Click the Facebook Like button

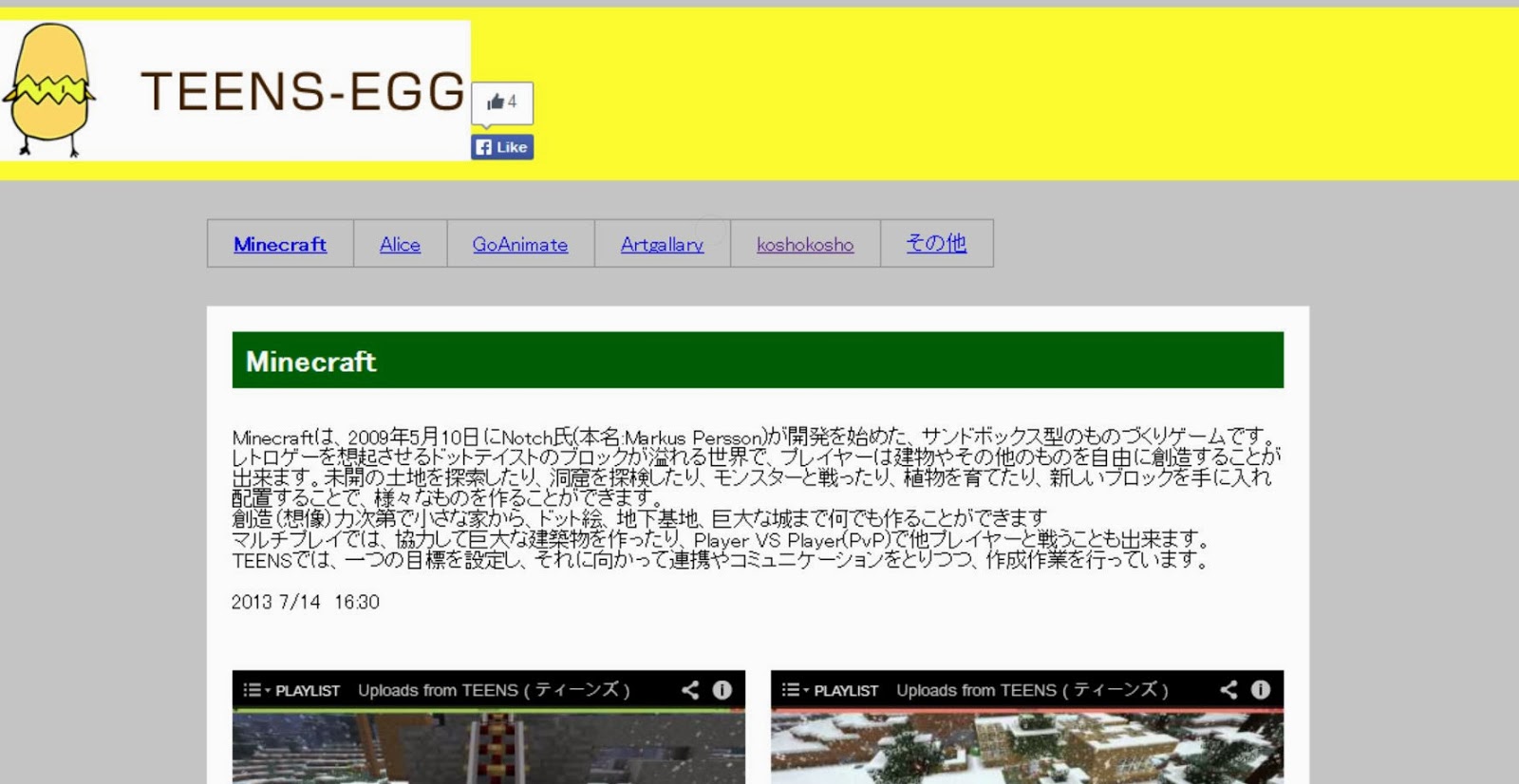click(502, 147)
